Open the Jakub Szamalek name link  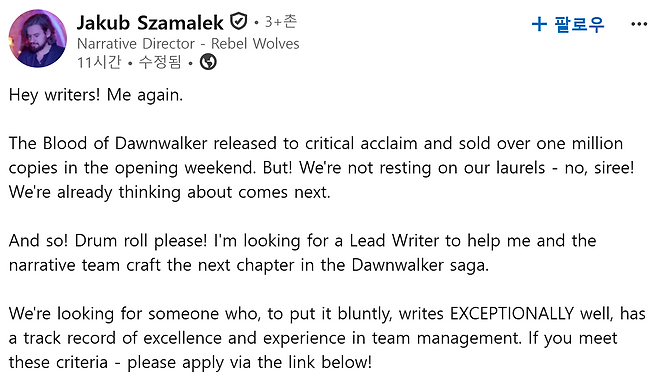[x=150, y=23]
